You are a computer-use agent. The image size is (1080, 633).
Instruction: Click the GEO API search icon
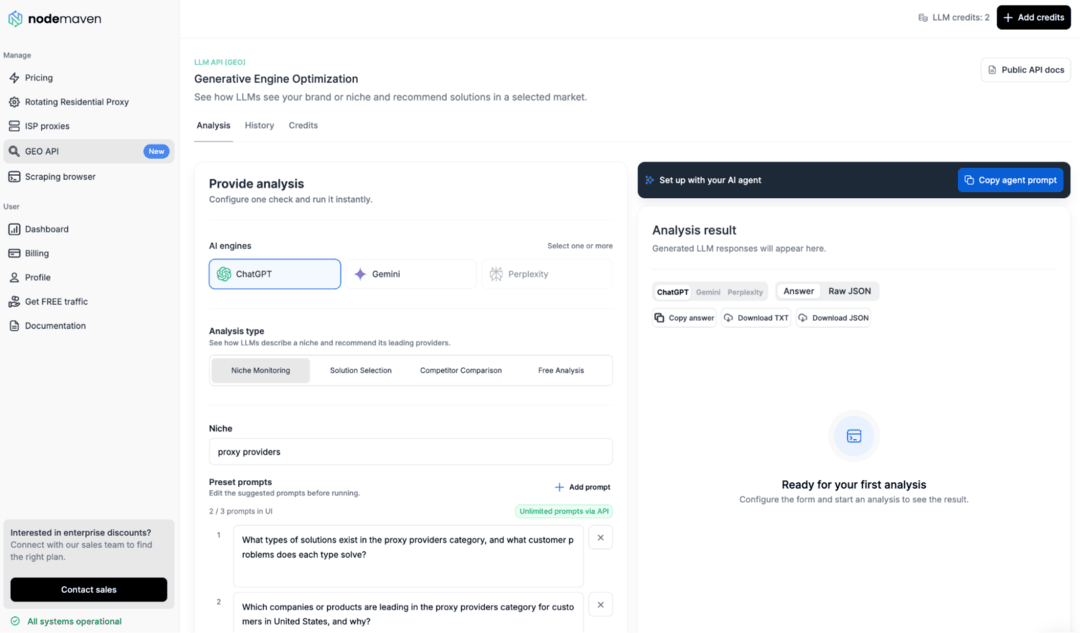[14, 152]
